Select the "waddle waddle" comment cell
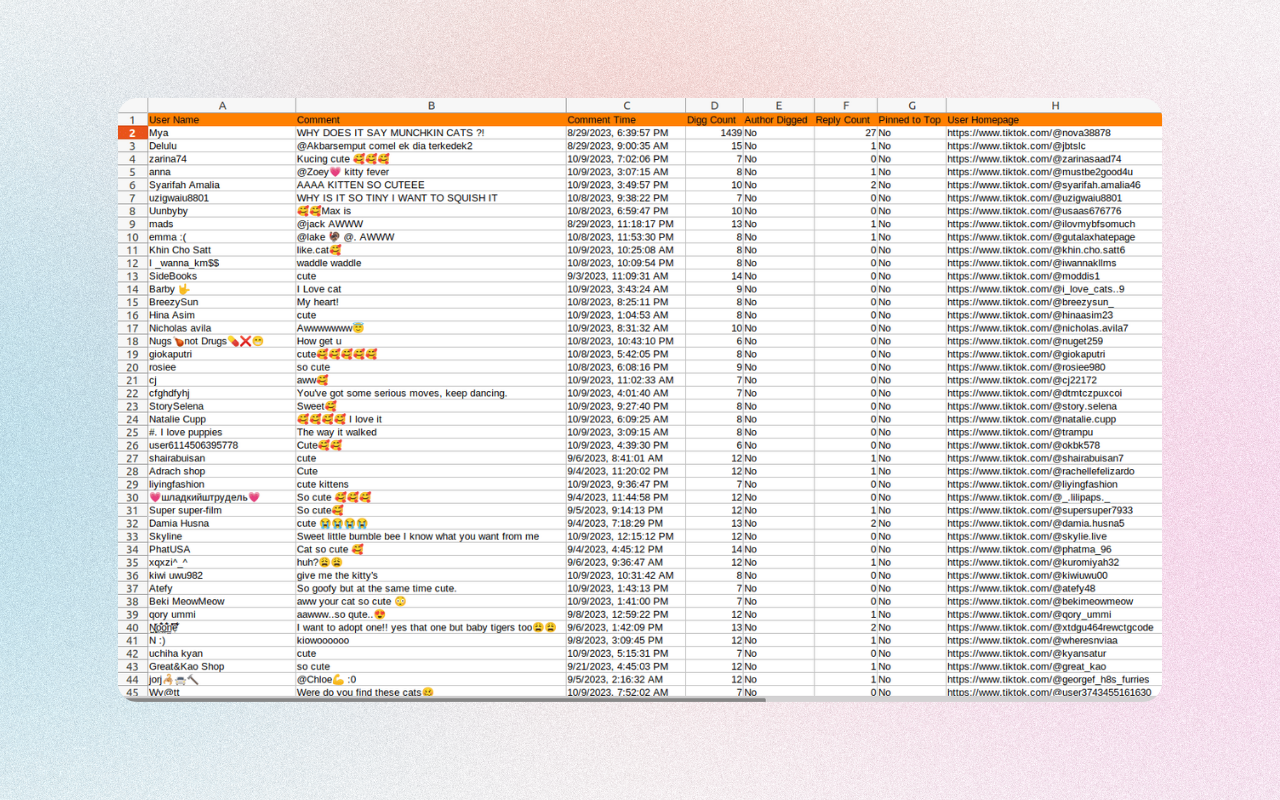This screenshot has height=800, width=1280. pyautogui.click(x=329, y=263)
